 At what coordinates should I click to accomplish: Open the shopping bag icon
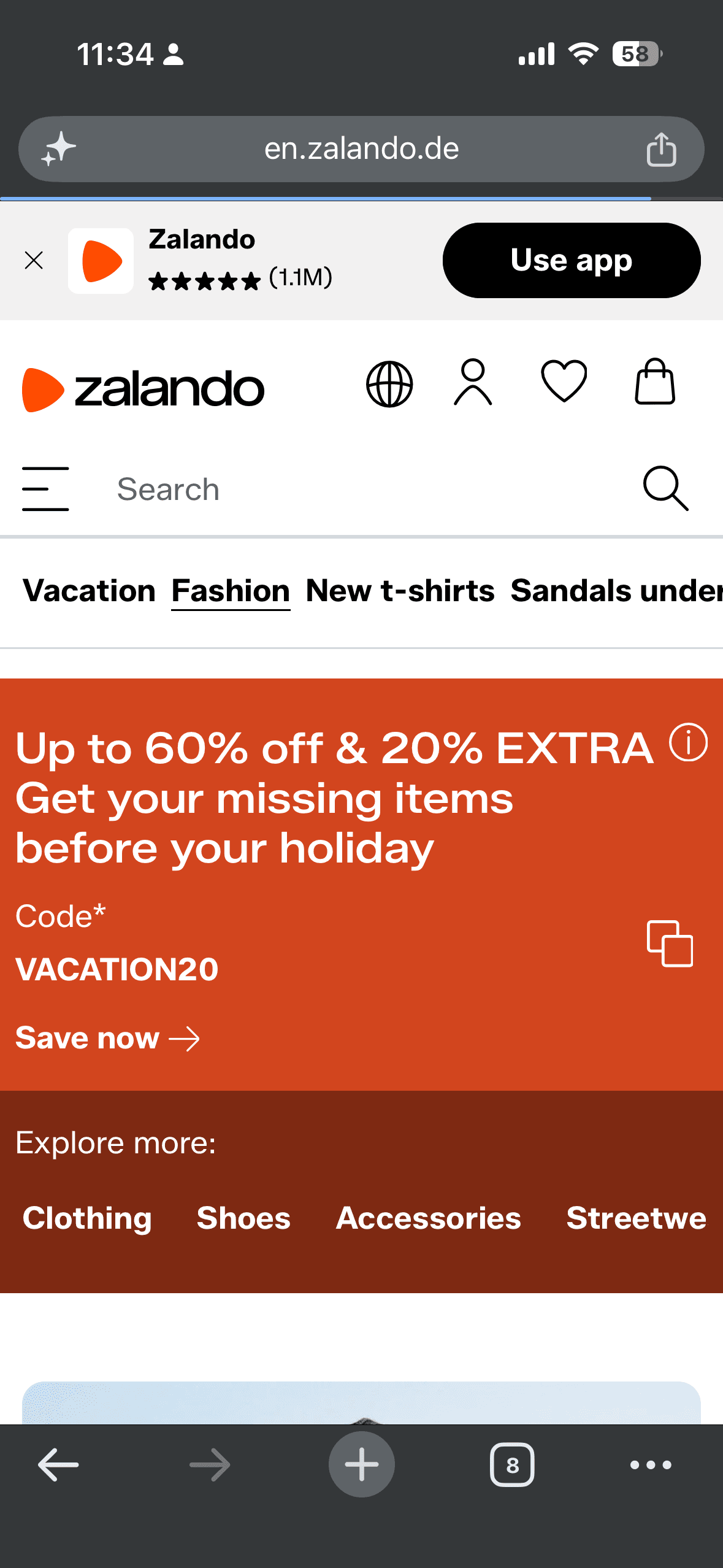pos(655,382)
